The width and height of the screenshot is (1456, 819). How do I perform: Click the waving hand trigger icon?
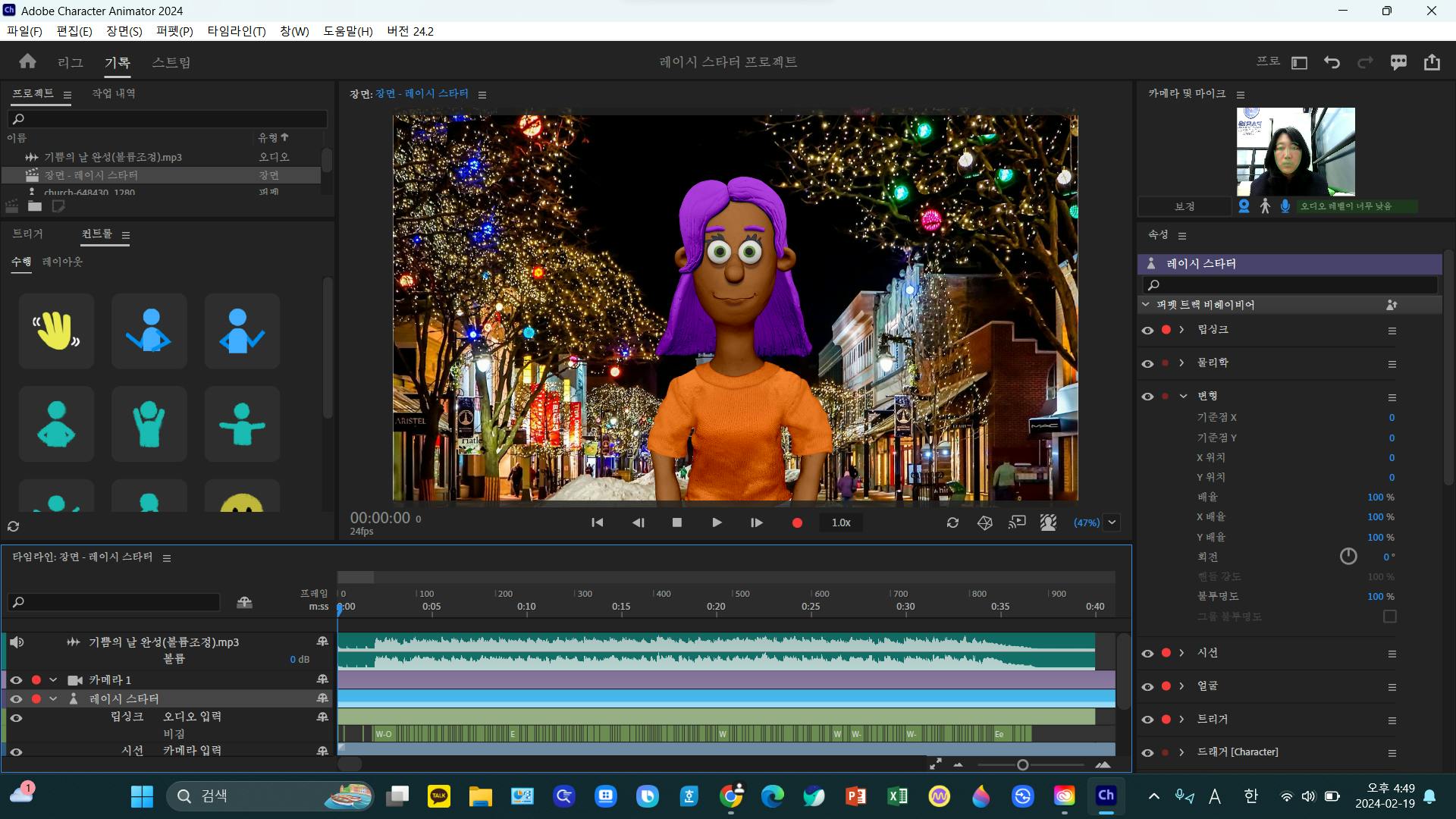pyautogui.click(x=56, y=331)
